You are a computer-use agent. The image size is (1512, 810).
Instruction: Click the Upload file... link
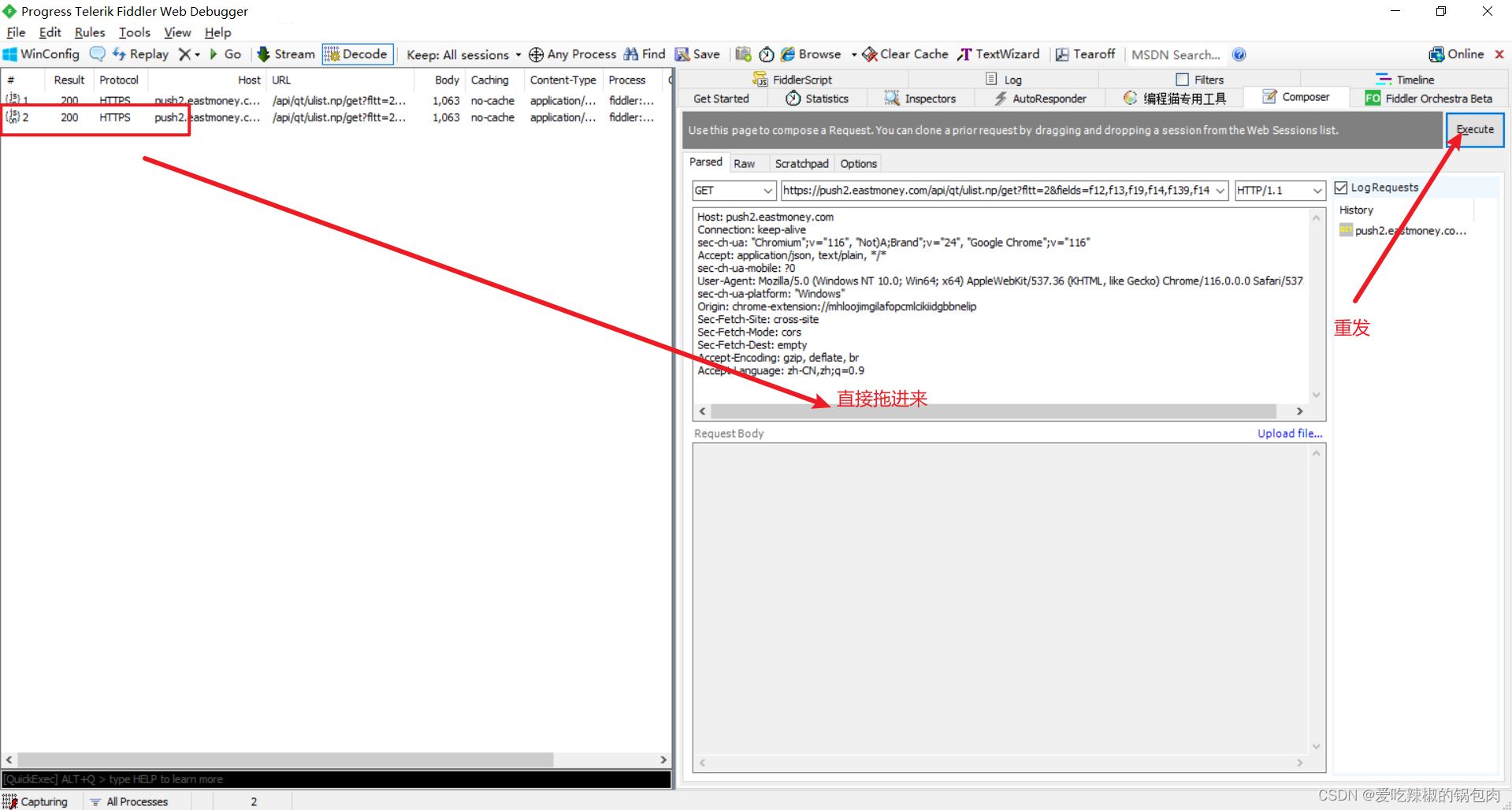point(1290,433)
